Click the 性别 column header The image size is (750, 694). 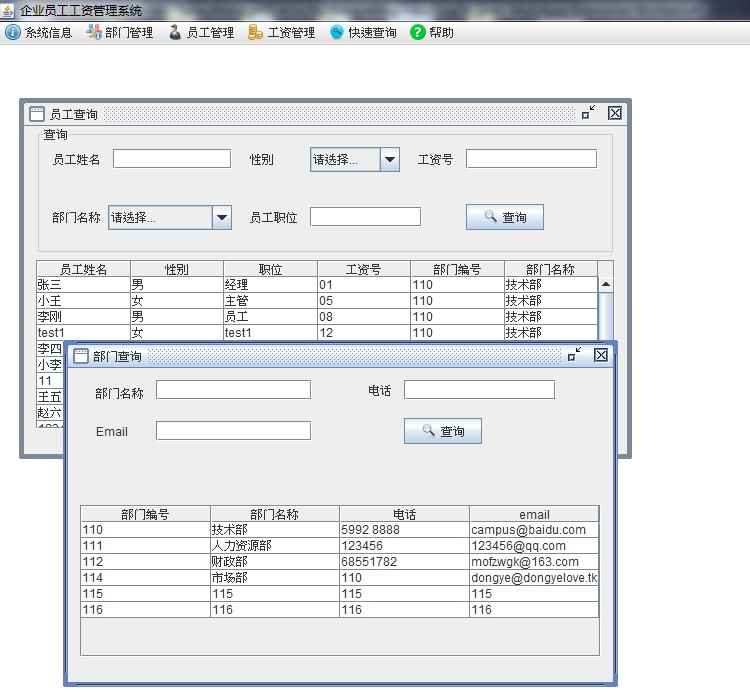pyautogui.click(x=176, y=269)
